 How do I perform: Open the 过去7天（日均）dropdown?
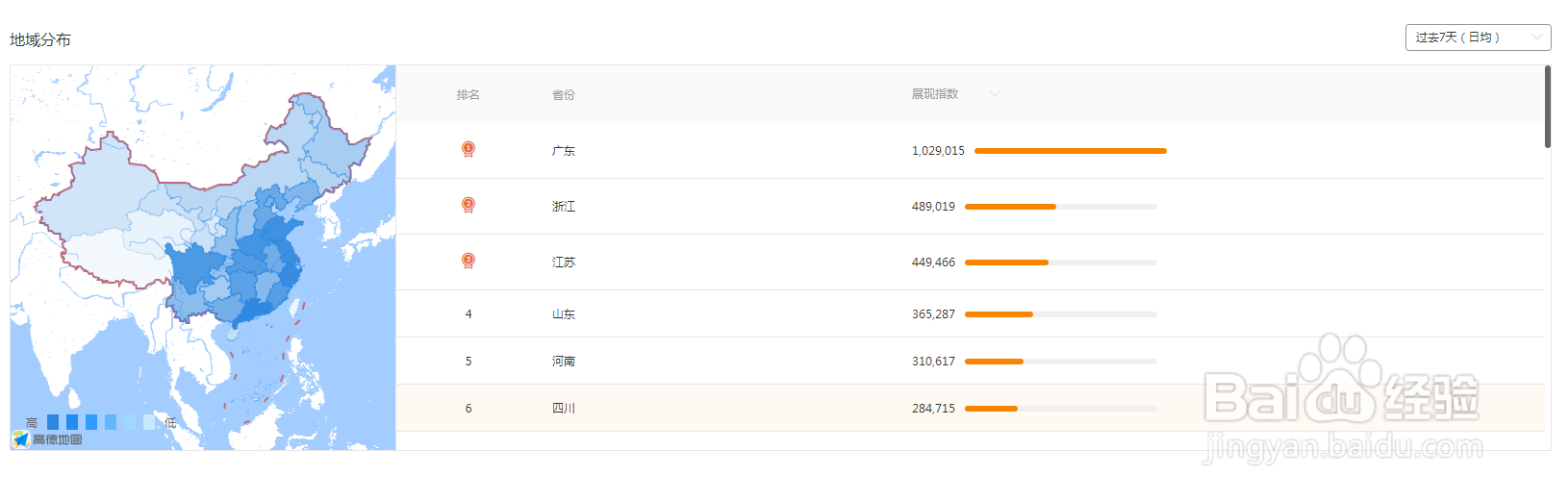[x=1478, y=37]
